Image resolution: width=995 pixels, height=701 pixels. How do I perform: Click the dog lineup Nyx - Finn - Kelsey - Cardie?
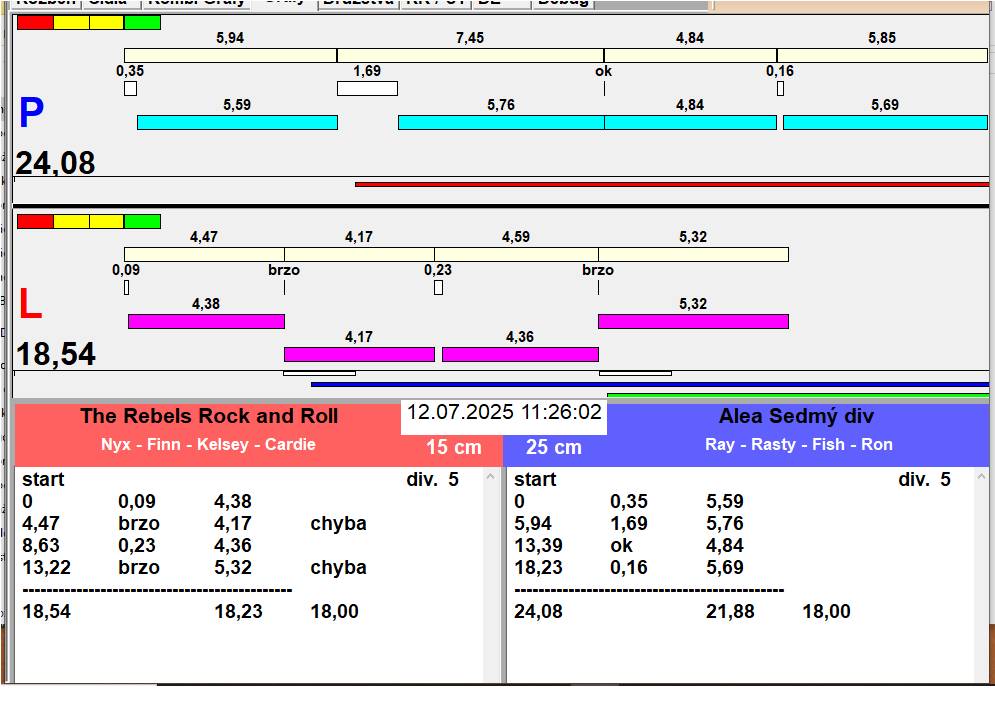pyautogui.click(x=208, y=444)
